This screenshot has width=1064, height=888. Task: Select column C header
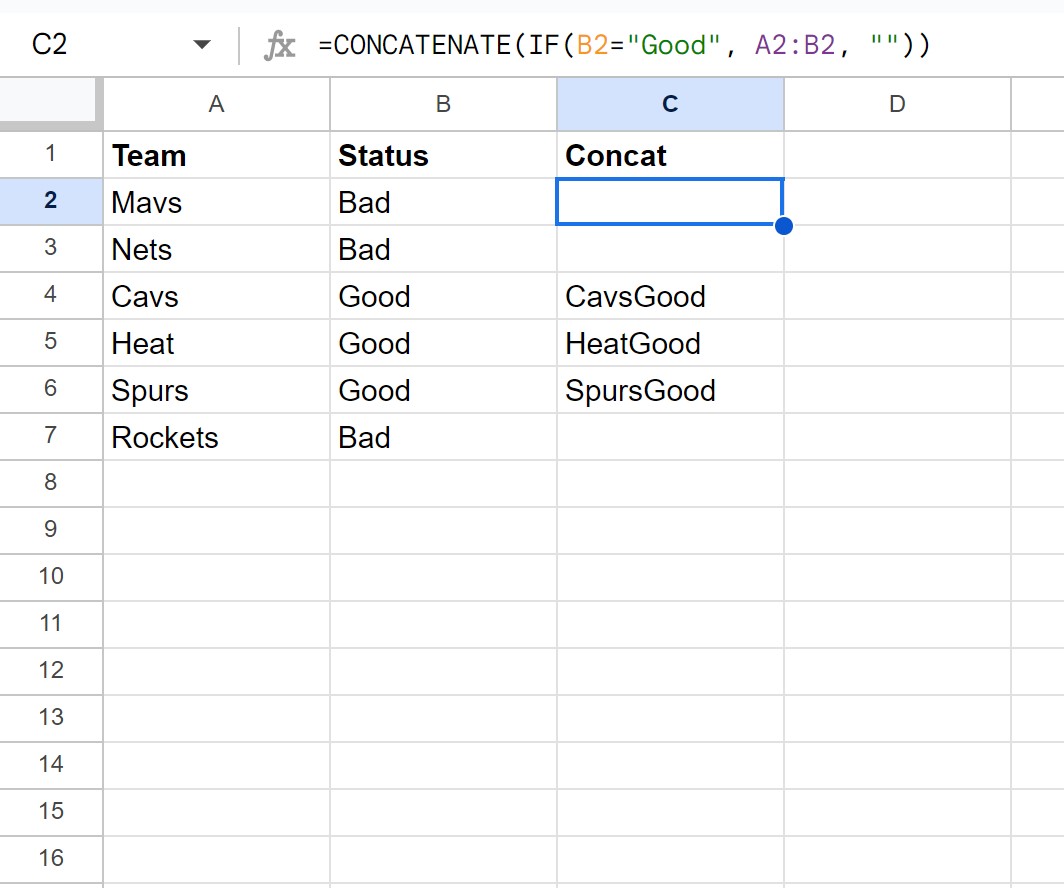670,104
